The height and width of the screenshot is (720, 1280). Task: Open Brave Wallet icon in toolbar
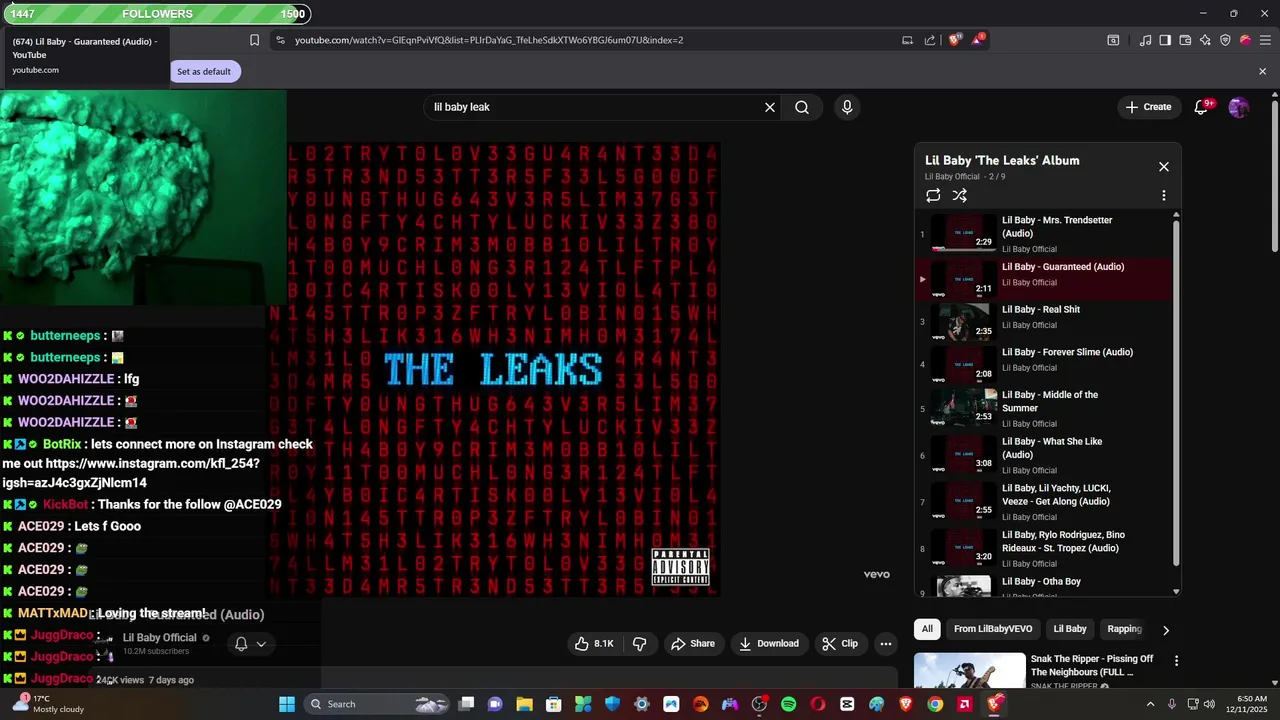[x=1185, y=40]
